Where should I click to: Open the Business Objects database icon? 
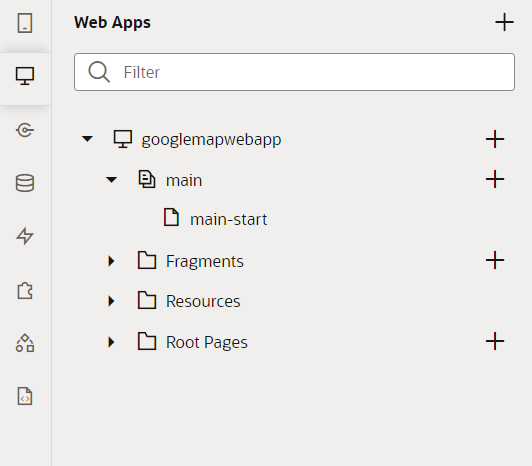coord(25,183)
